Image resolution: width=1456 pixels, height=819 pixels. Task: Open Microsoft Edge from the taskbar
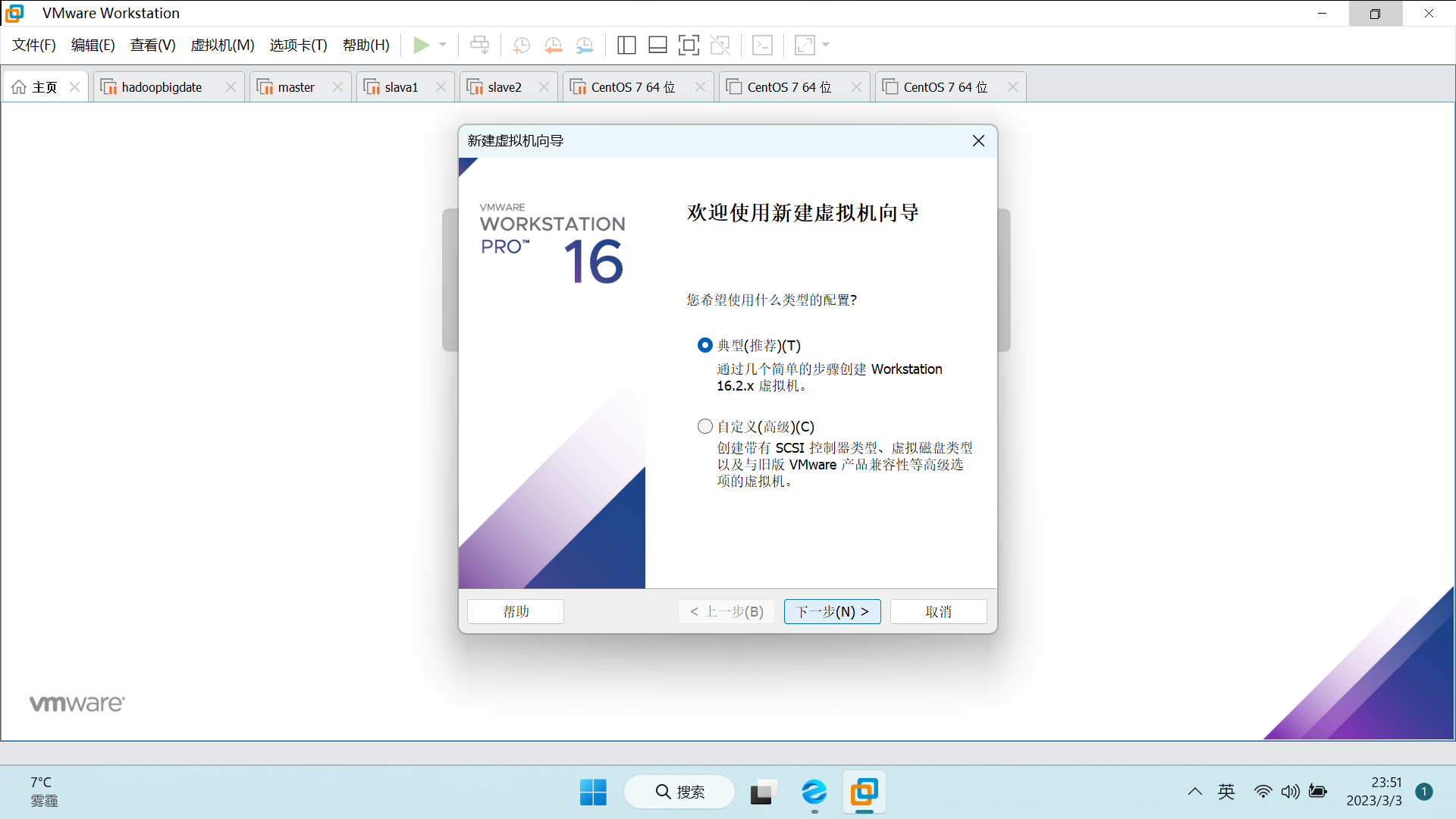814,792
